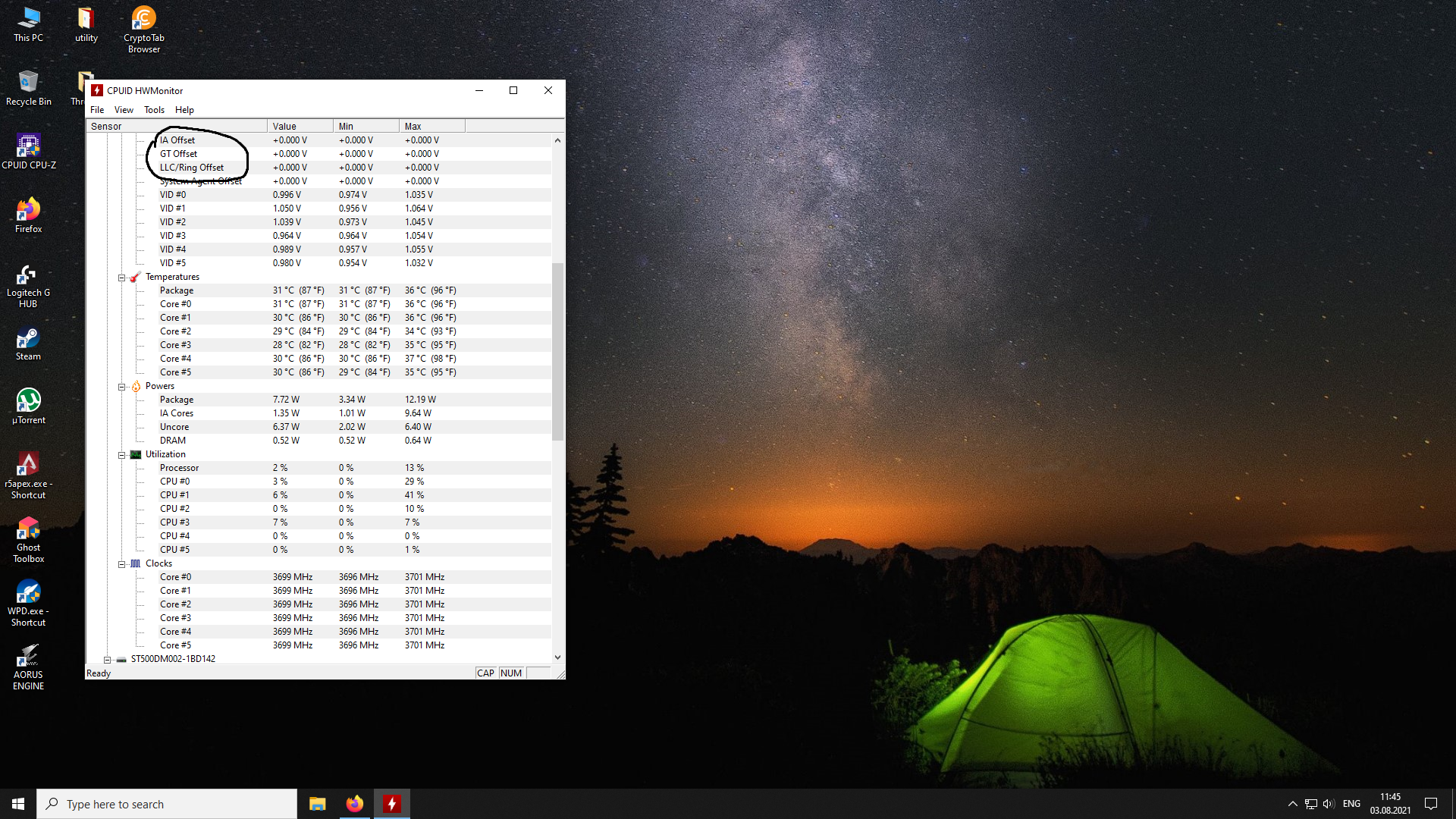
Task: Collapse the Powers tree node
Action: point(121,387)
